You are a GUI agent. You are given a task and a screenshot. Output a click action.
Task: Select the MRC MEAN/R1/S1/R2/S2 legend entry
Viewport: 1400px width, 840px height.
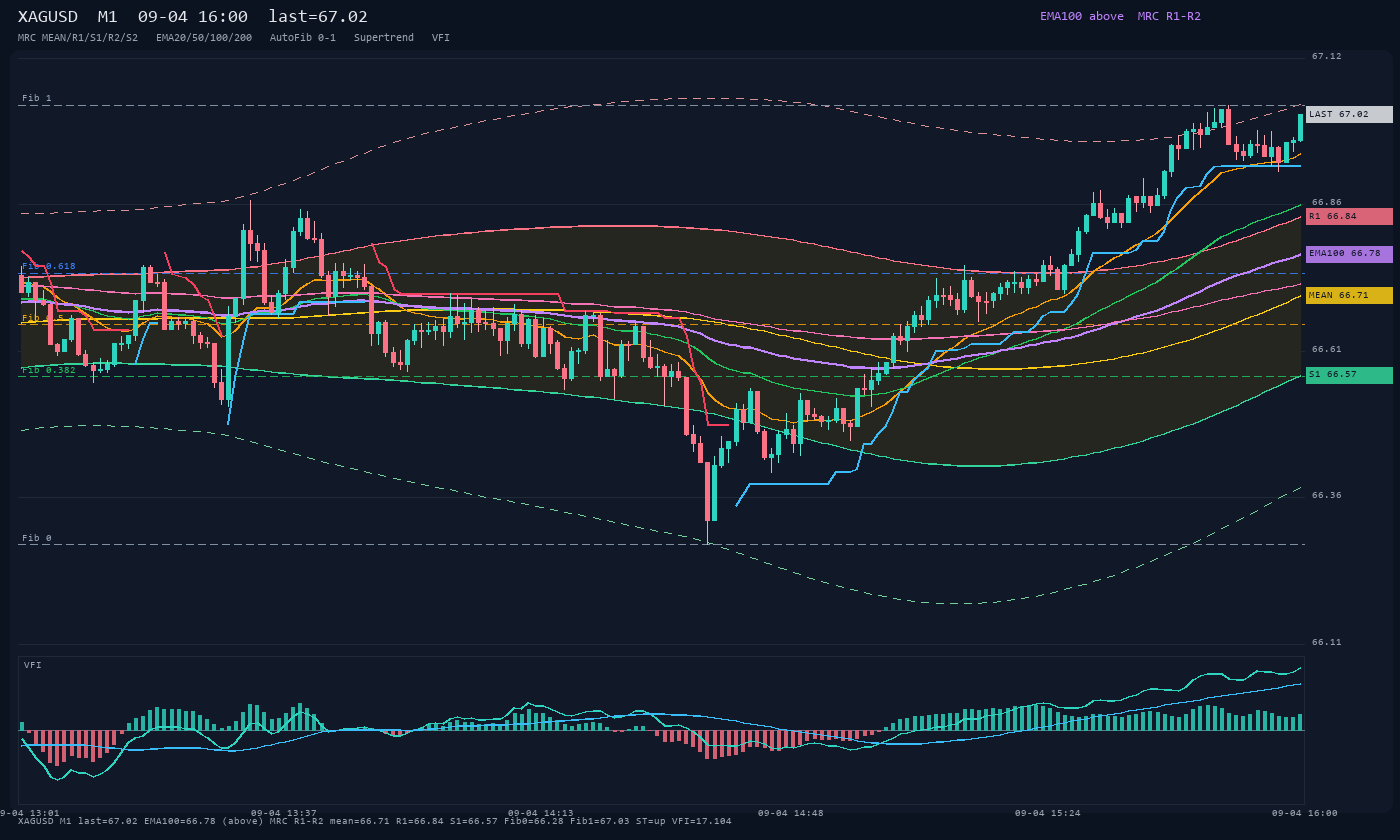click(x=78, y=38)
